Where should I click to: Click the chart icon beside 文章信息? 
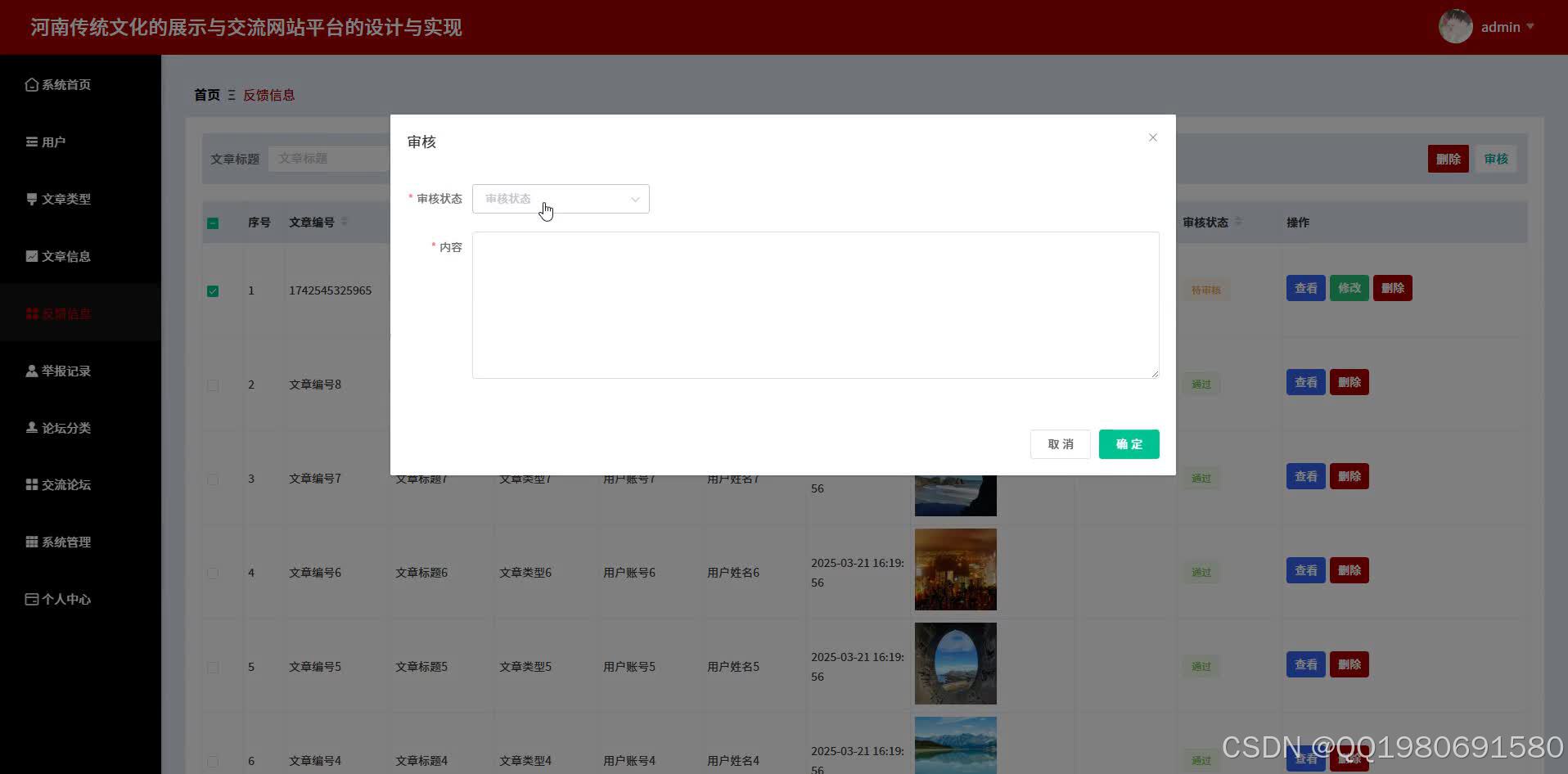click(x=32, y=256)
